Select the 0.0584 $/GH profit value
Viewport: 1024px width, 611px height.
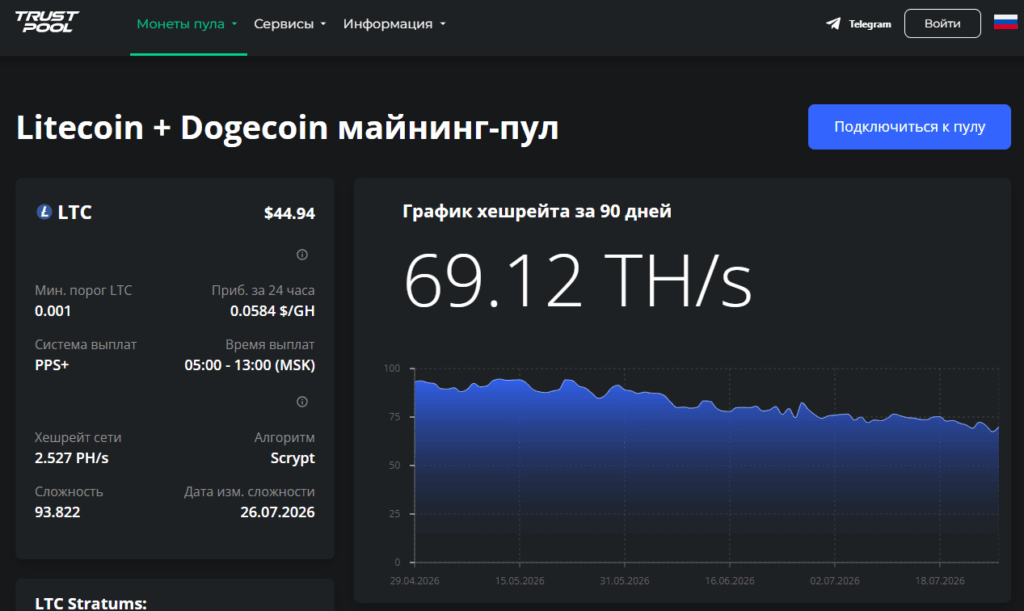(272, 311)
